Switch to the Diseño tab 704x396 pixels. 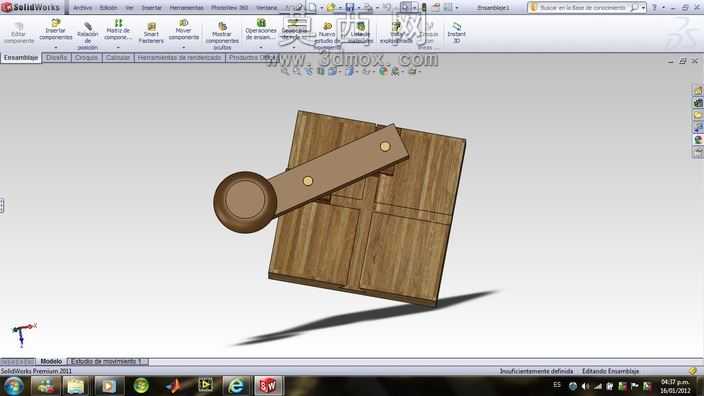[57, 57]
